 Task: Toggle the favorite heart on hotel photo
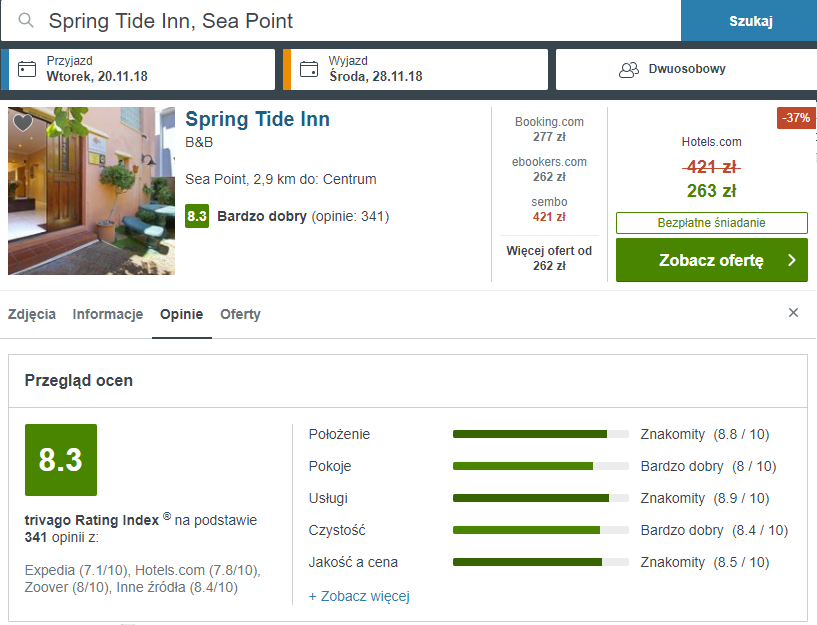tap(23, 122)
